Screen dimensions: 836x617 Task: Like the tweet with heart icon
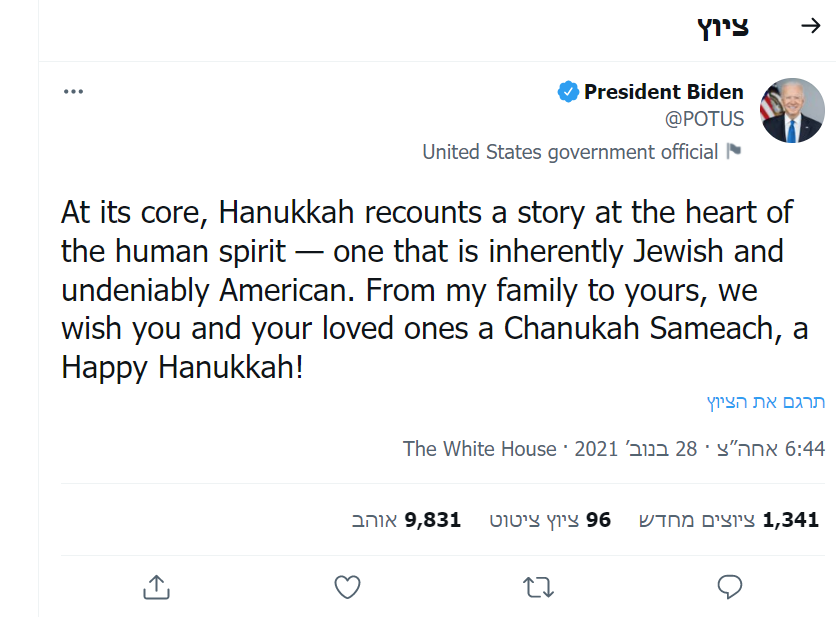coord(347,587)
